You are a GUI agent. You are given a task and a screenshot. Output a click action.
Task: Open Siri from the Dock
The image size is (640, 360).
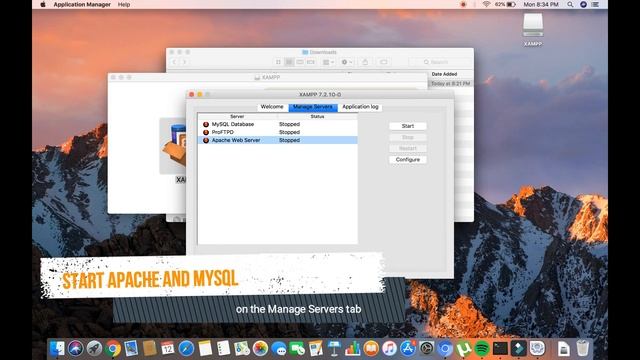coord(76,349)
